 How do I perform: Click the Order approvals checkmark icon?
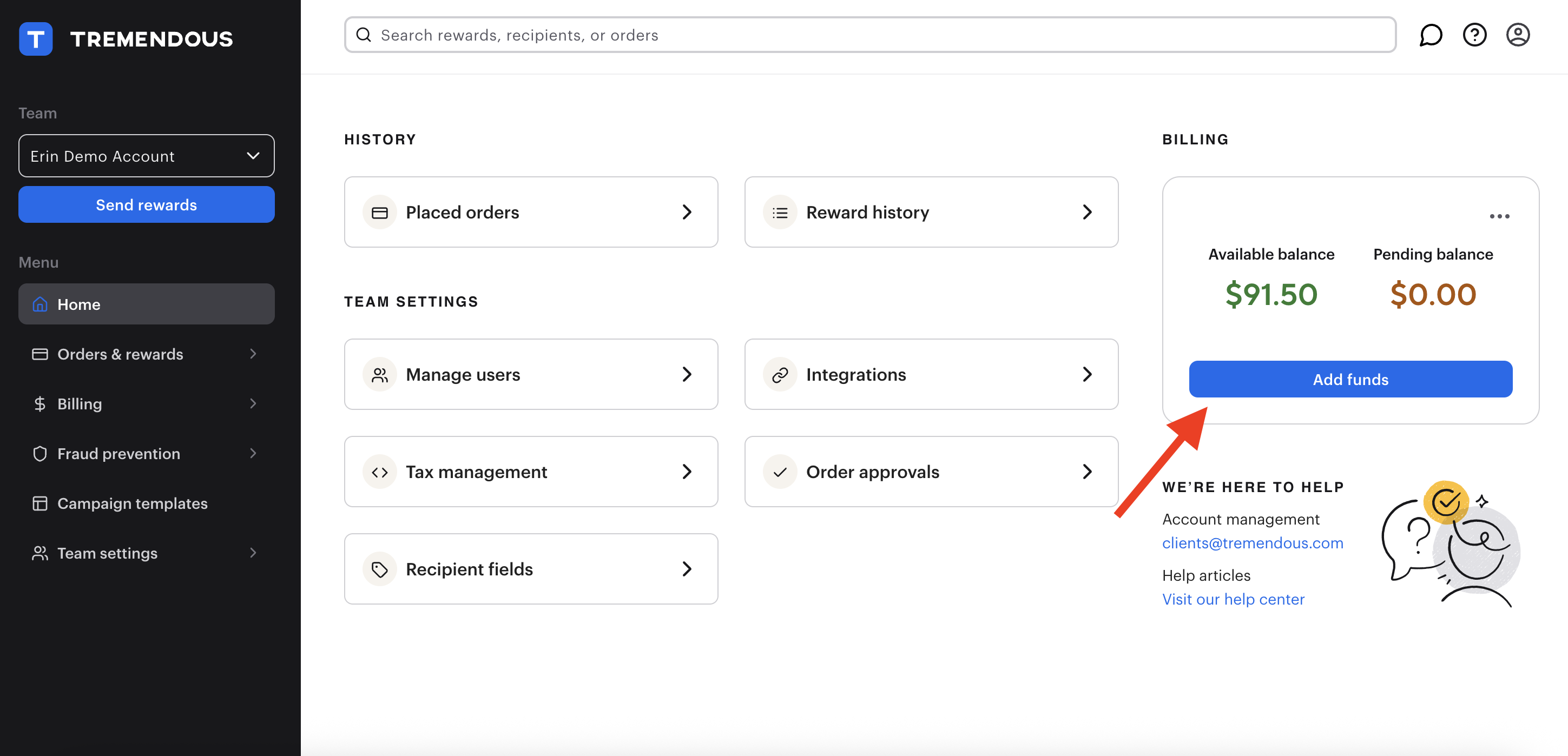point(780,472)
